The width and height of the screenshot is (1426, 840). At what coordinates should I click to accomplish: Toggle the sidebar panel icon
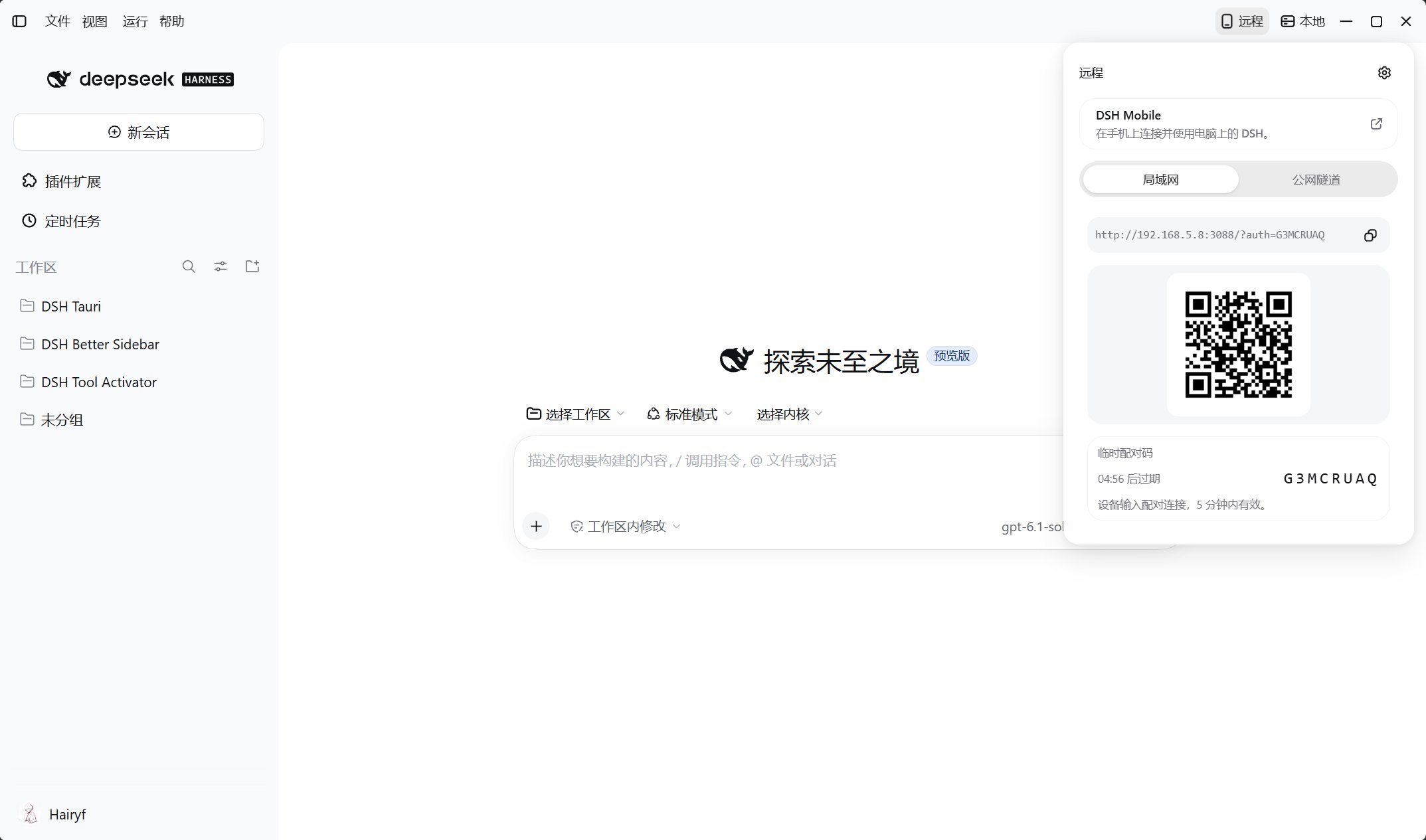tap(20, 21)
